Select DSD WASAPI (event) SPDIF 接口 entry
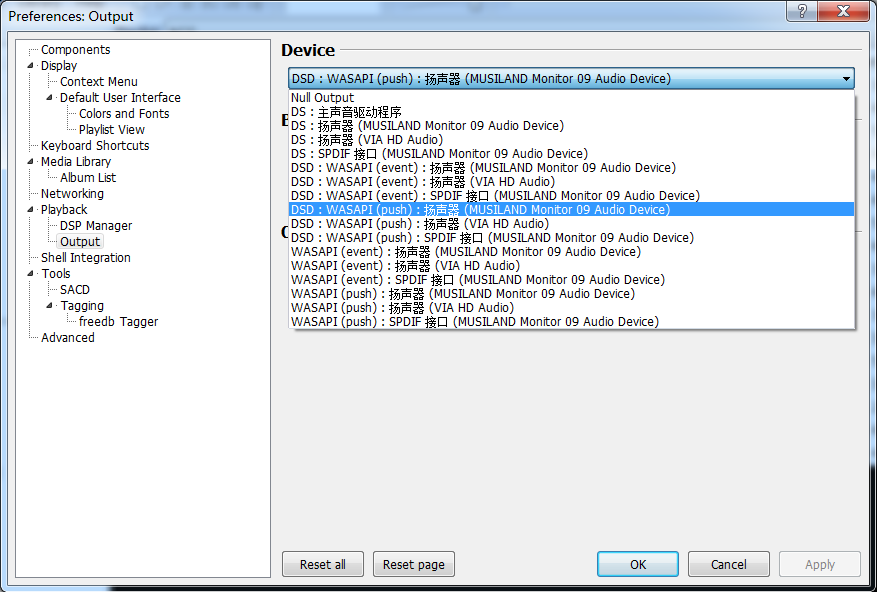Image resolution: width=877 pixels, height=592 pixels. [494, 196]
